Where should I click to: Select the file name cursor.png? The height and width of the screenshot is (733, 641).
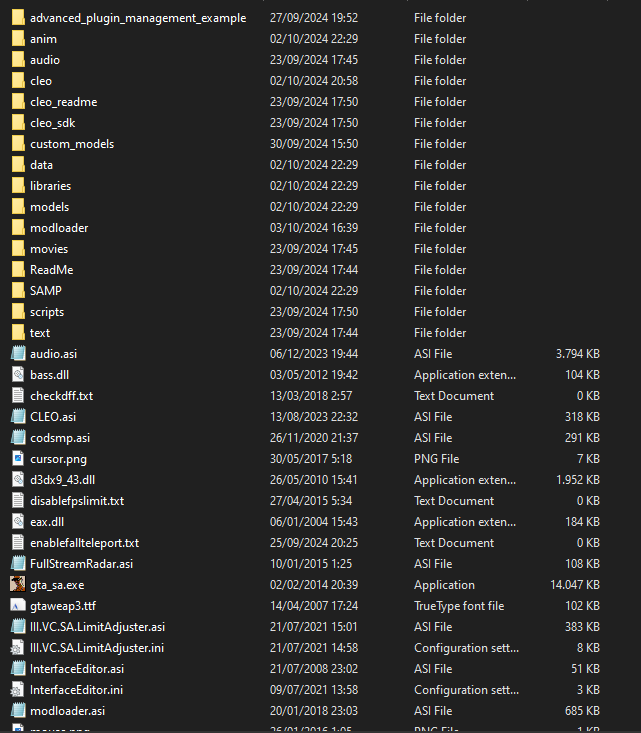58,459
